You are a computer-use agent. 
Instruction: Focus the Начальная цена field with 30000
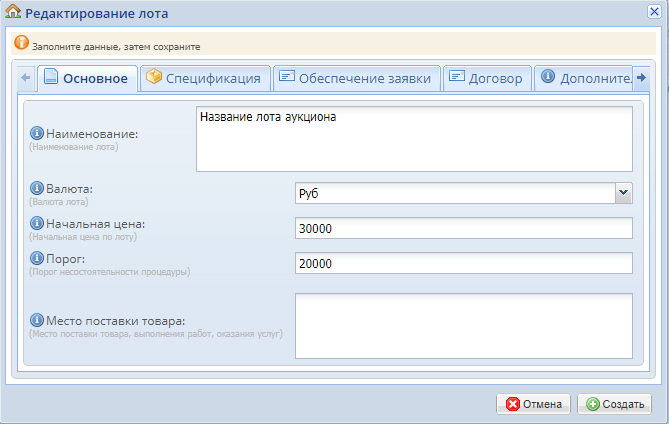[464, 229]
